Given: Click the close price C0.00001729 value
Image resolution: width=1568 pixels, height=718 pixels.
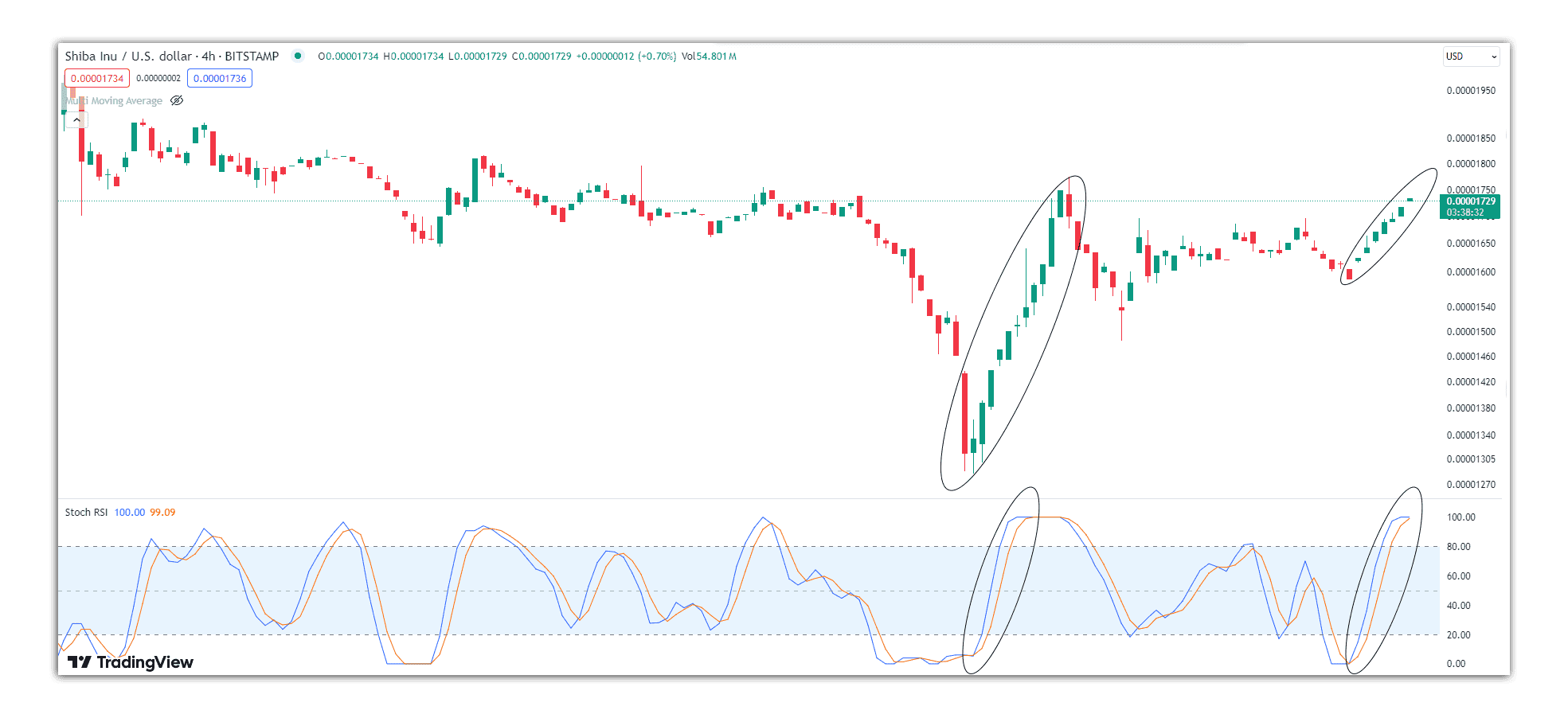Looking at the screenshot, I should coord(542,56).
